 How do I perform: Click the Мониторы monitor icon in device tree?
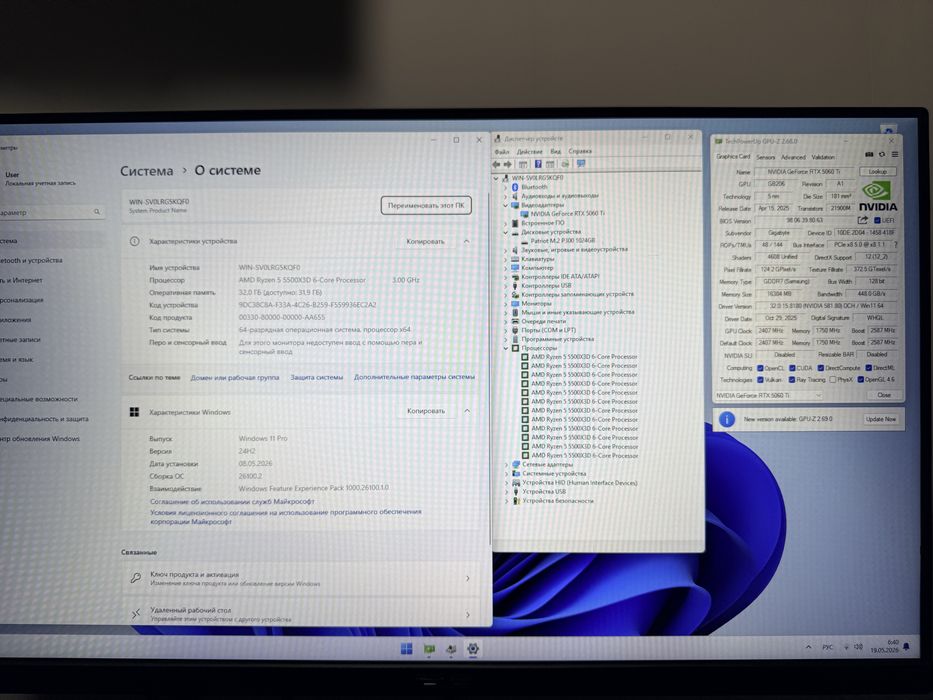click(x=515, y=304)
